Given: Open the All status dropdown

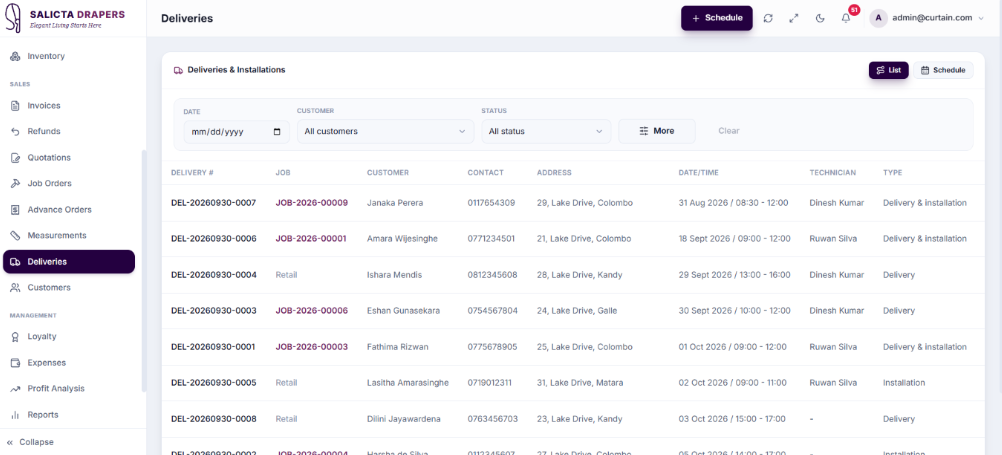Looking at the screenshot, I should tap(546, 132).
